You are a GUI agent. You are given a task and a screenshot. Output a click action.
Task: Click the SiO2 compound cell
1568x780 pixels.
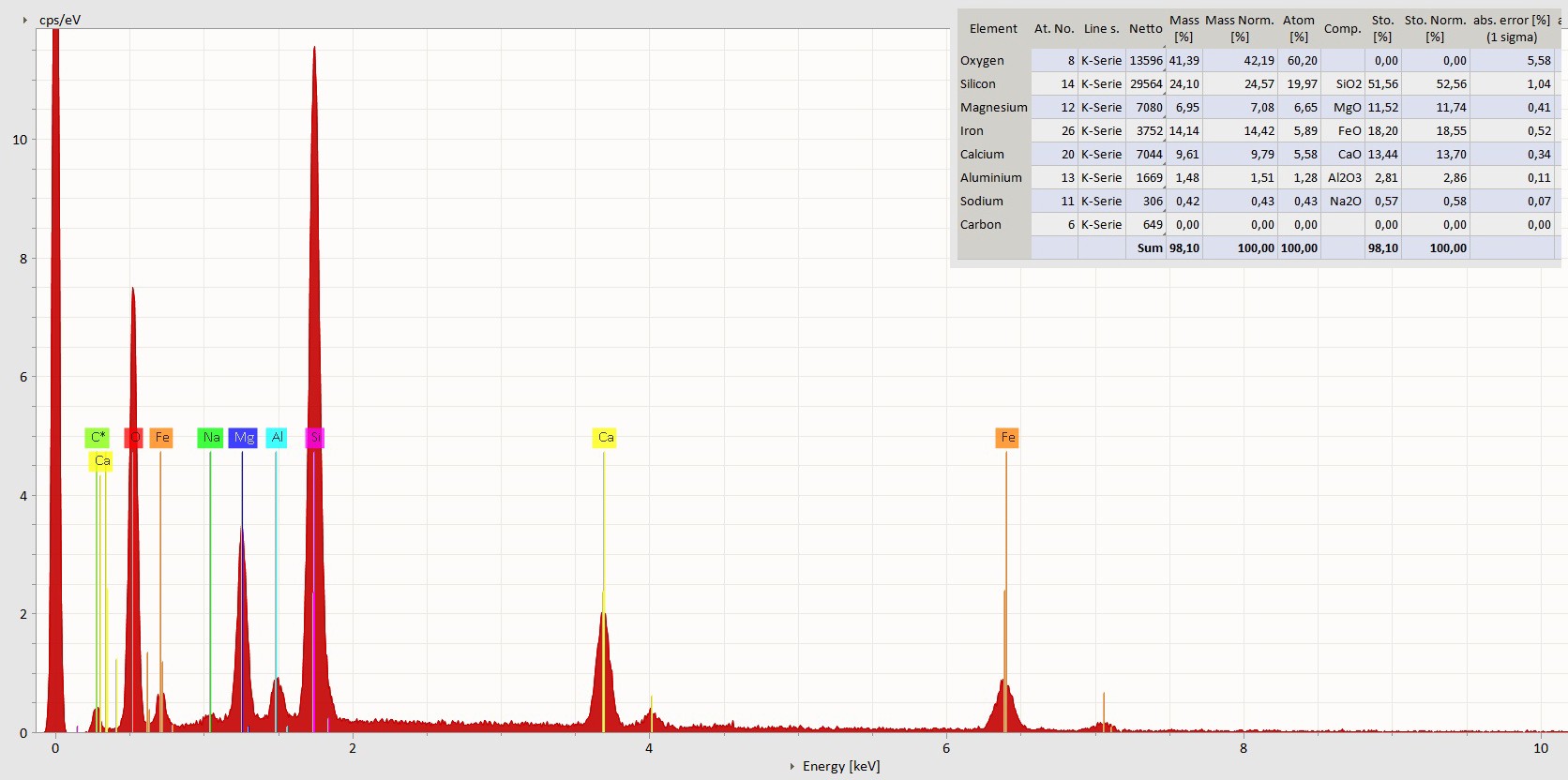click(1348, 84)
